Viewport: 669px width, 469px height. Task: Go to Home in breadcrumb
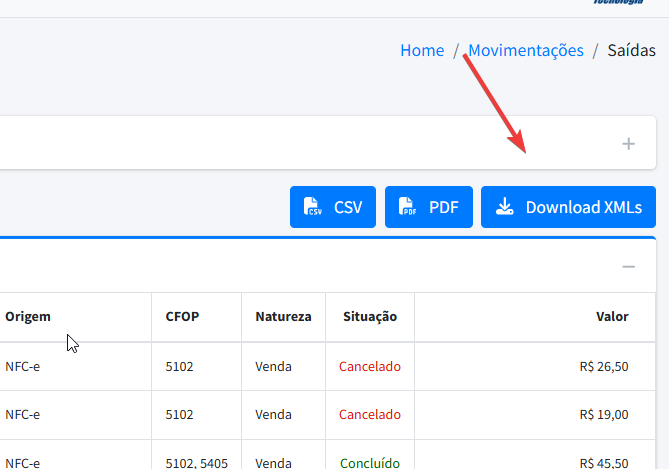(x=422, y=50)
